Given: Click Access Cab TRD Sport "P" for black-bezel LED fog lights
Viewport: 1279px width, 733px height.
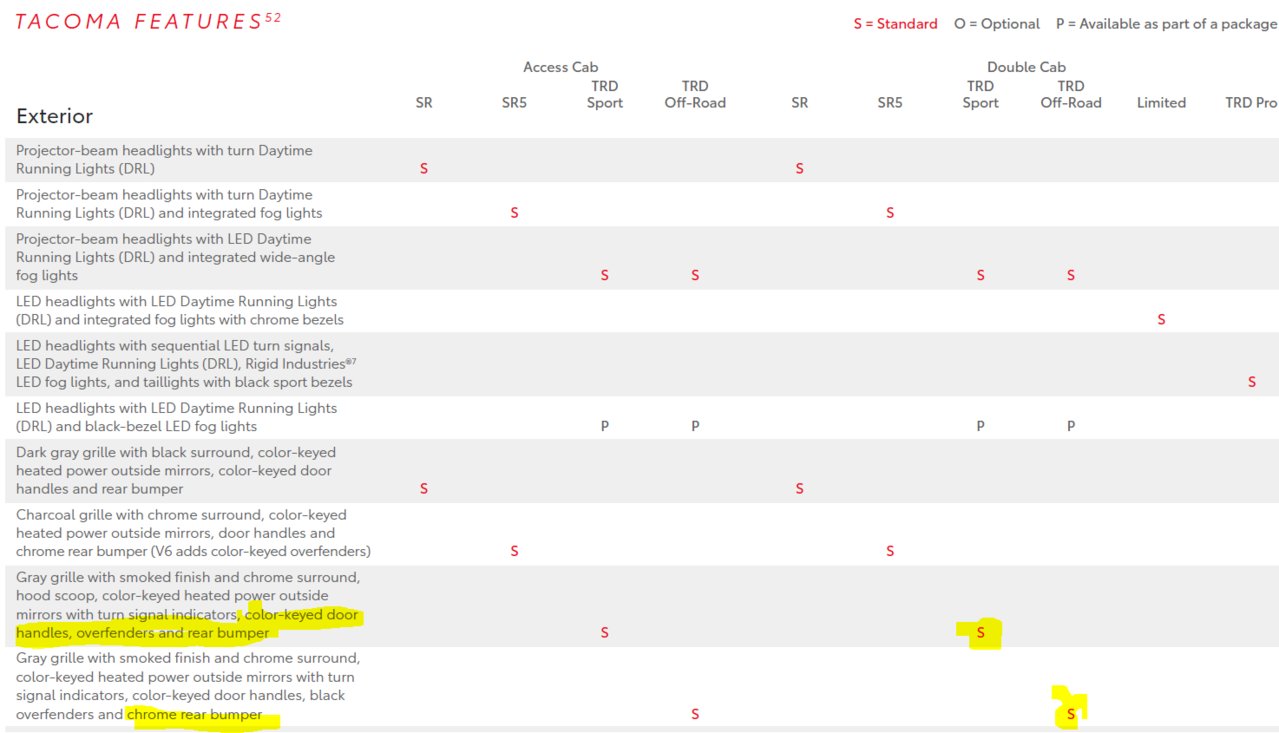Looking at the screenshot, I should [x=605, y=426].
